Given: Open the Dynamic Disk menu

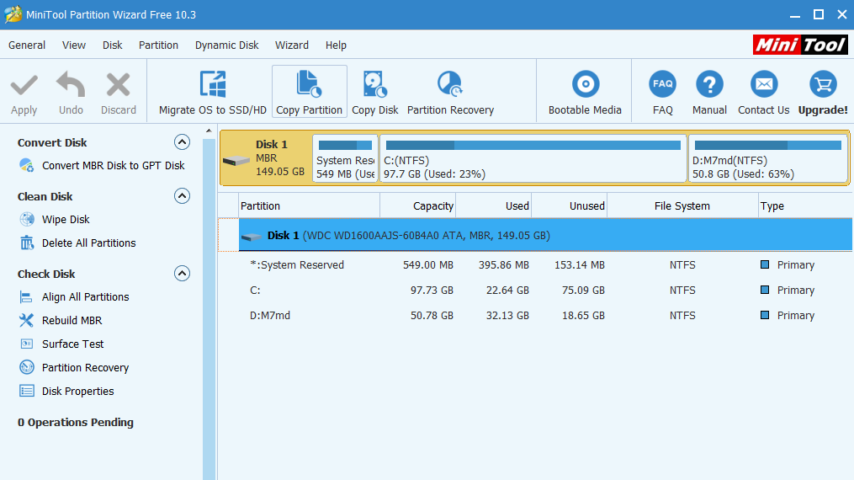Looking at the screenshot, I should click(x=227, y=45).
